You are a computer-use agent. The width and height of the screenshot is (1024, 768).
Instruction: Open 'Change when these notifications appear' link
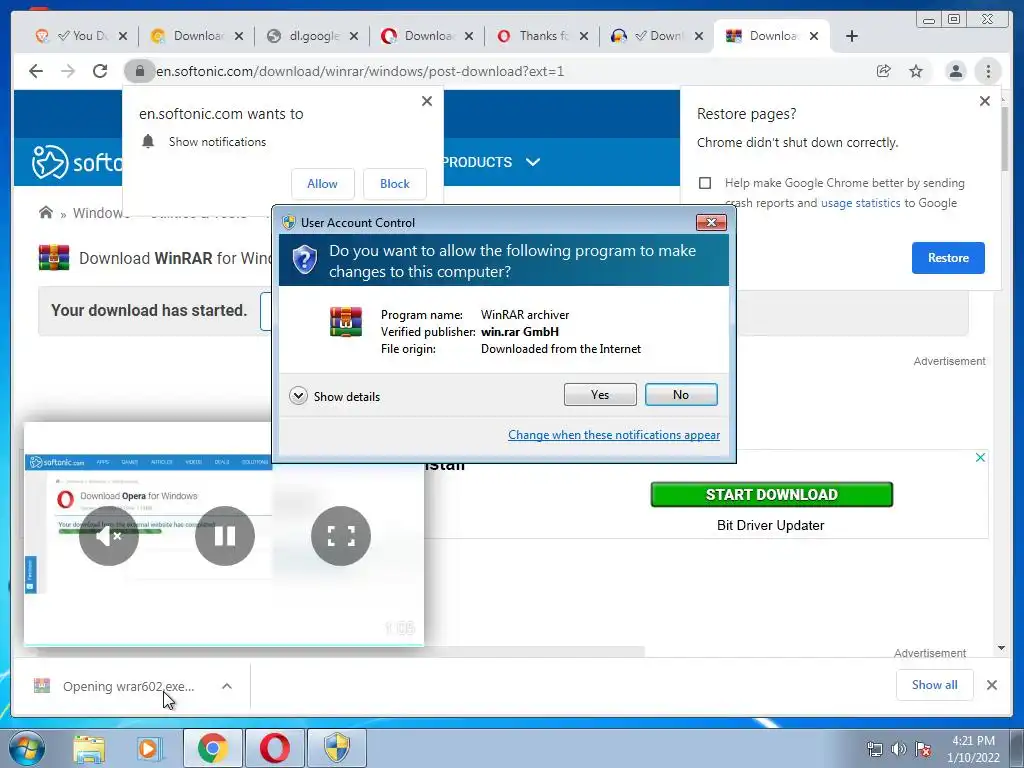pyautogui.click(x=614, y=435)
